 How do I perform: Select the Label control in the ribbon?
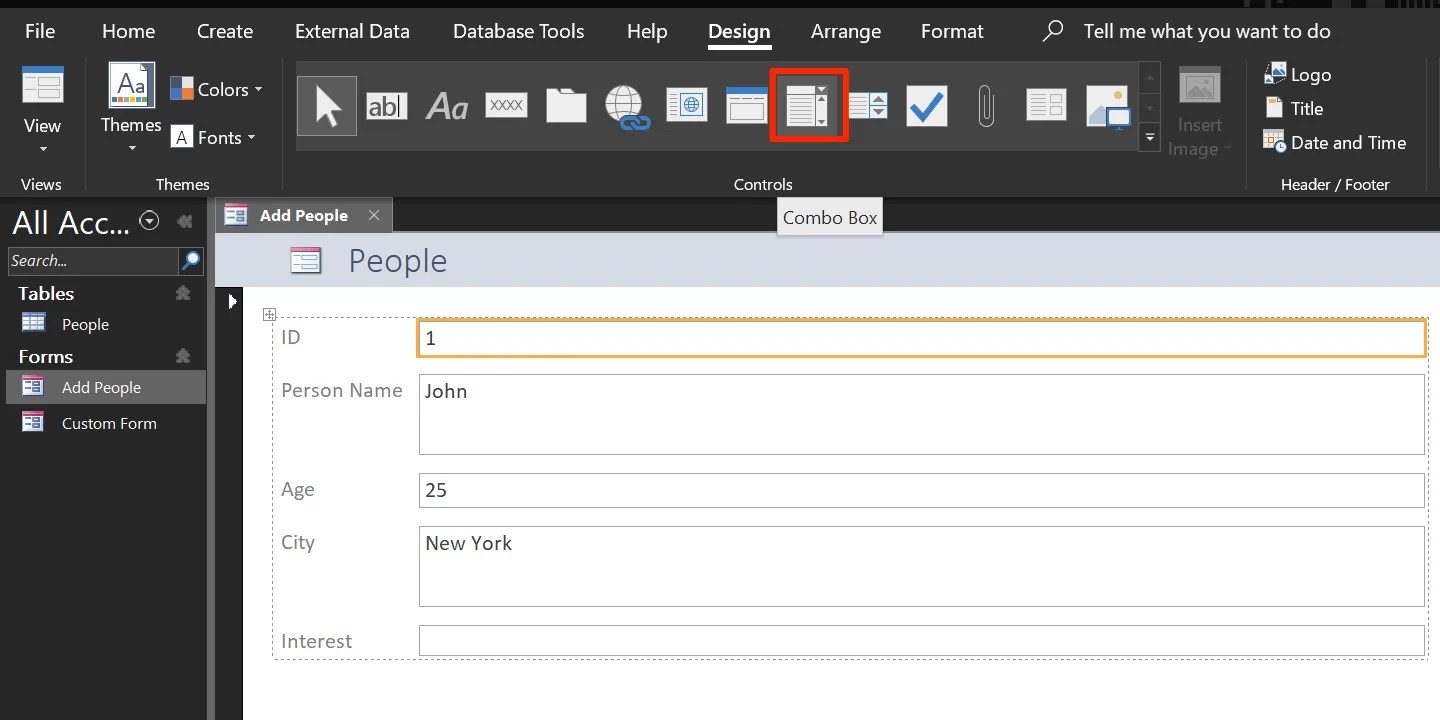click(x=447, y=105)
